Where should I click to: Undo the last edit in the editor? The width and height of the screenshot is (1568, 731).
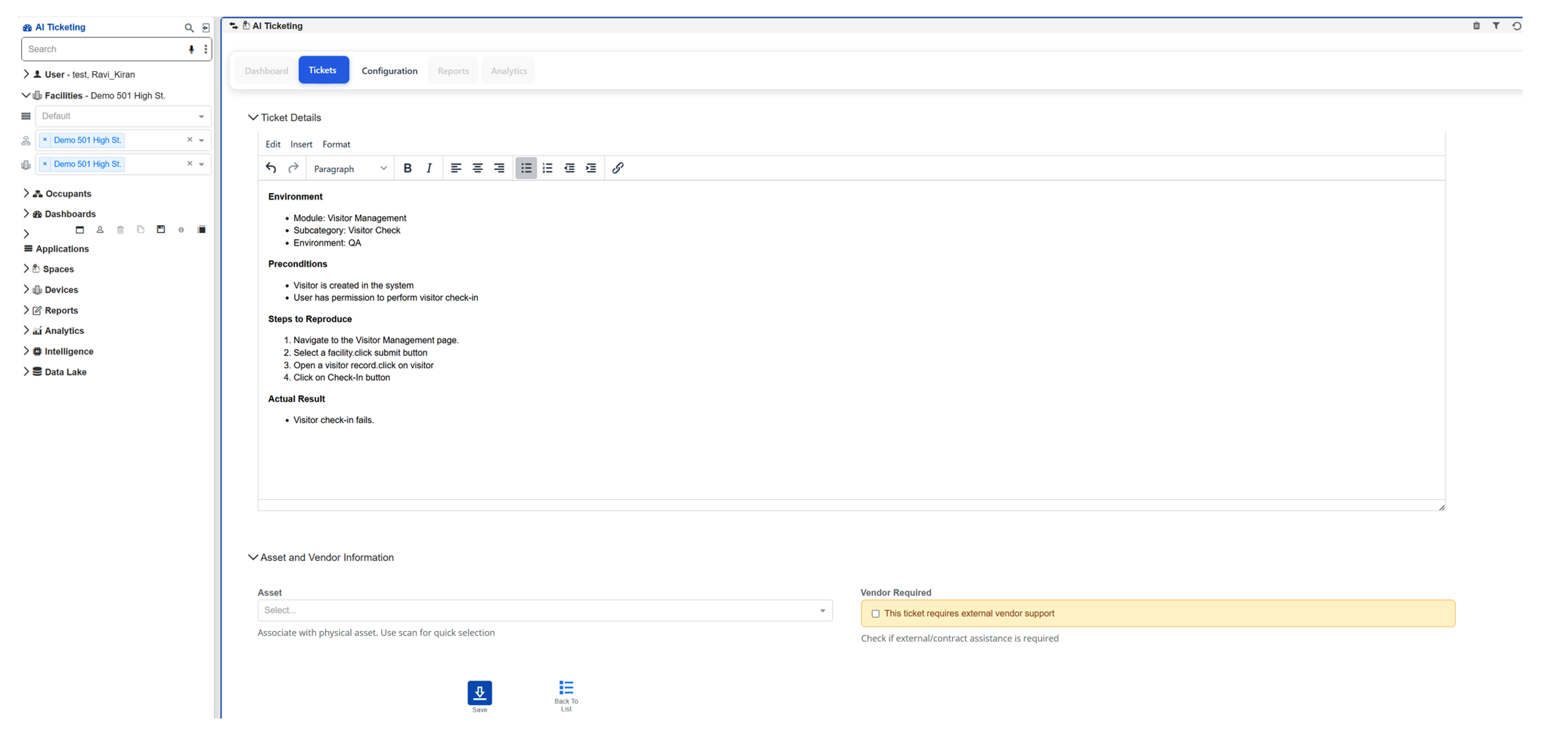pyautogui.click(x=271, y=168)
